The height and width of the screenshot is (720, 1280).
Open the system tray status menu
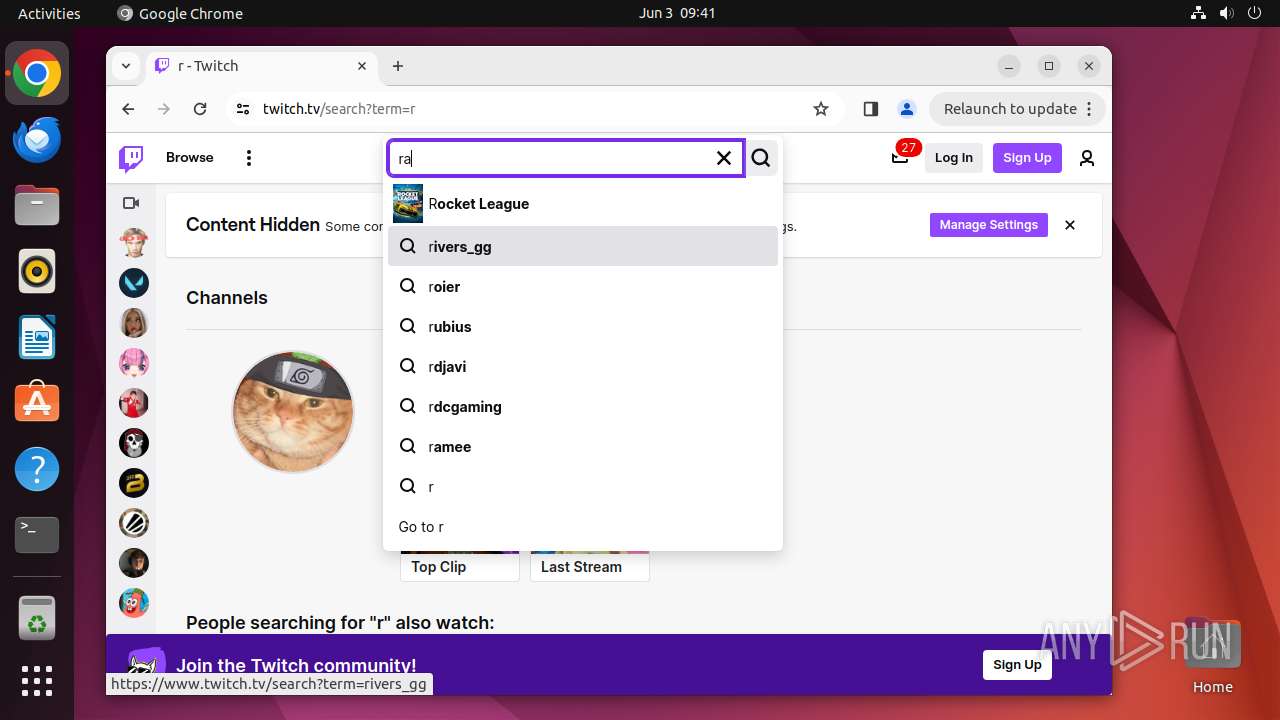[x=1226, y=13]
